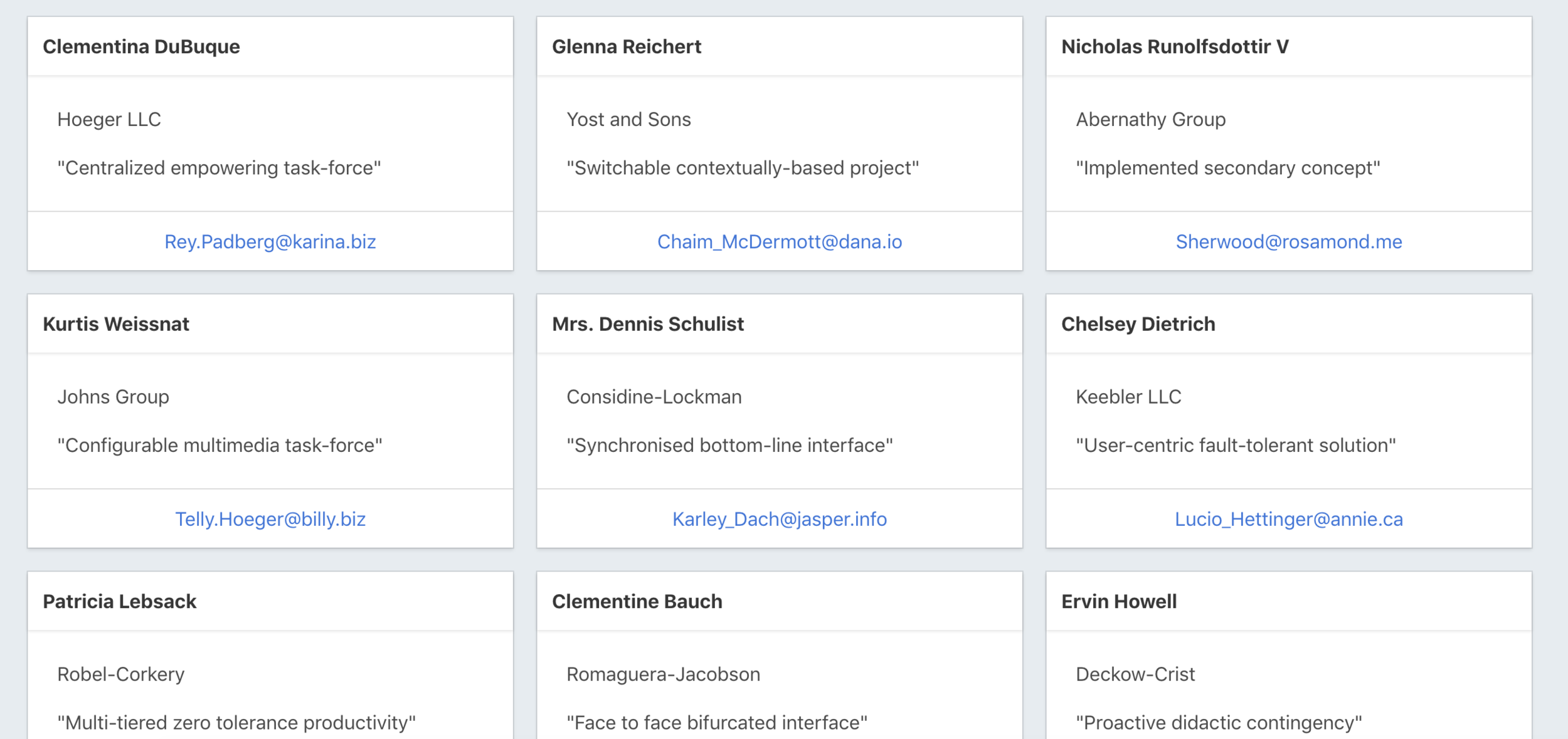Select the Kurtis Weissnat card header

(x=270, y=324)
